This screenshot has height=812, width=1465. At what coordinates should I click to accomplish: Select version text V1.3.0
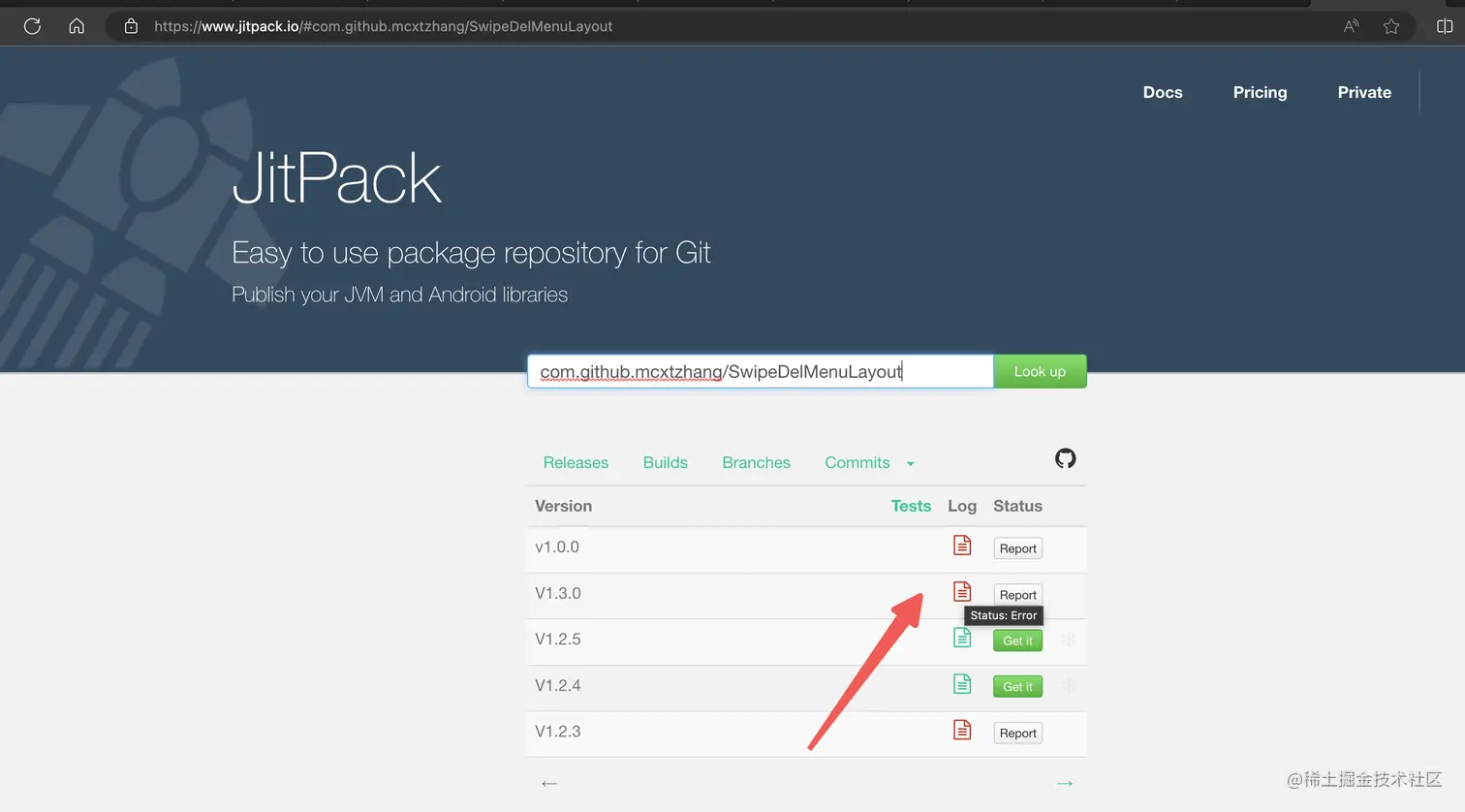pos(558,594)
